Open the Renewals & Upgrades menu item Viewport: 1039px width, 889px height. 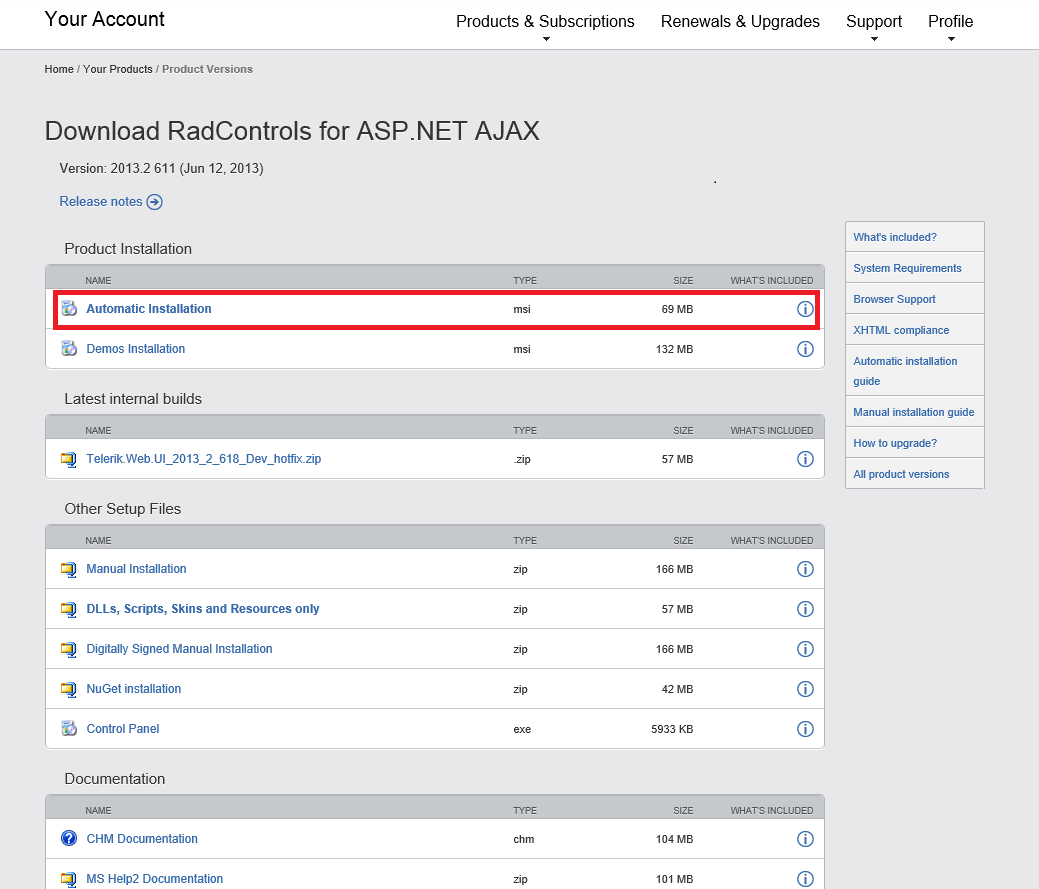click(x=740, y=22)
